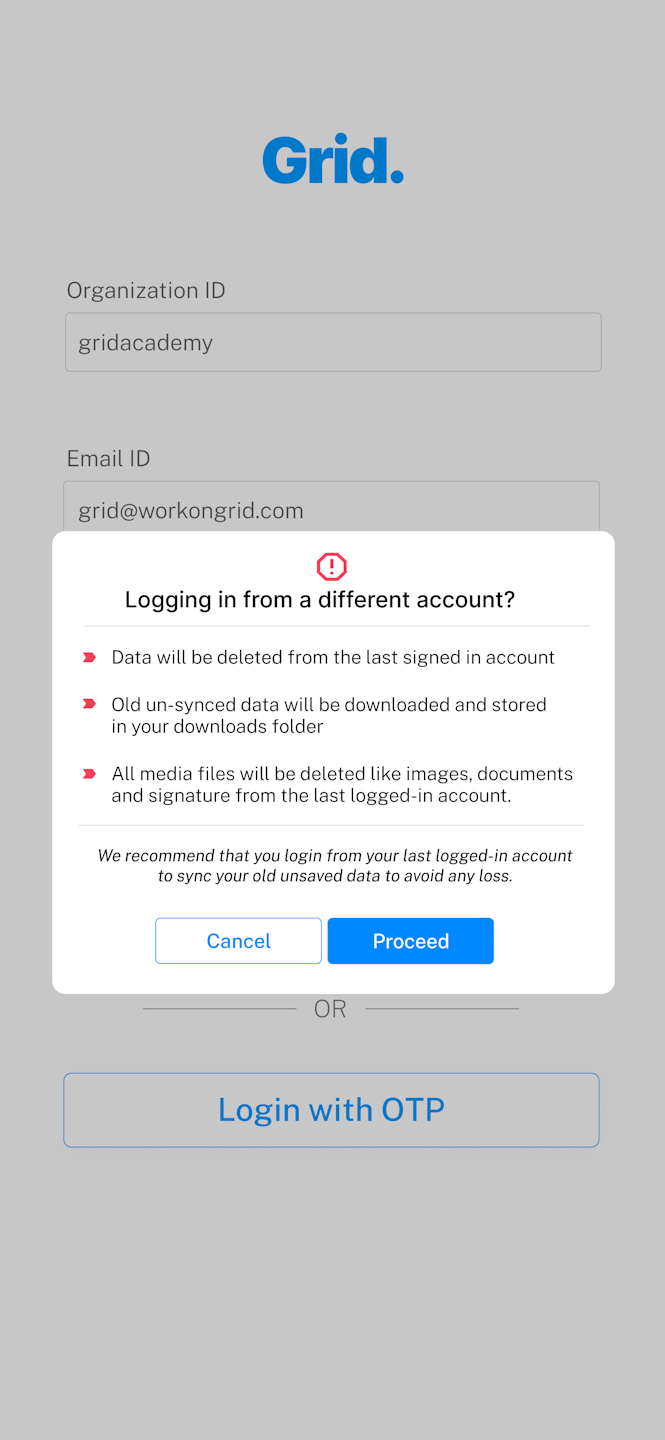The height and width of the screenshot is (1440, 665).
Task: Click the Organization ID label
Action: click(146, 291)
